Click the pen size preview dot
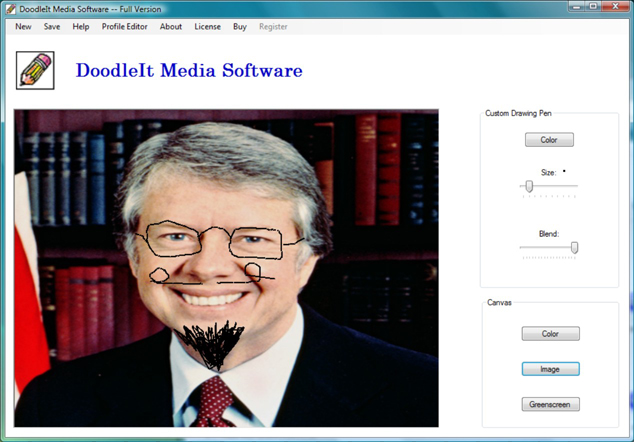The width and height of the screenshot is (634, 442). click(564, 171)
